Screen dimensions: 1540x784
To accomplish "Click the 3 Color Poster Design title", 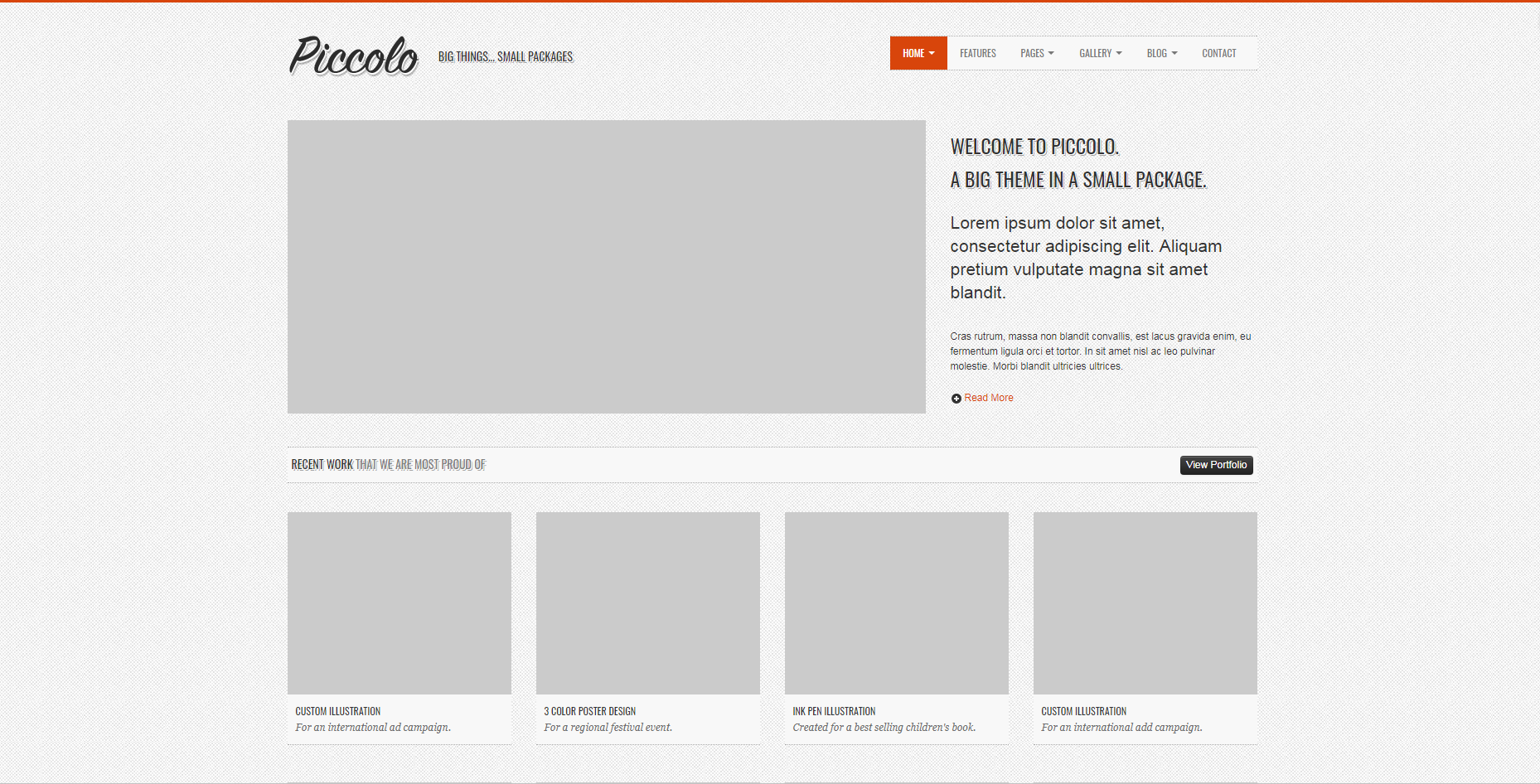I will (x=589, y=711).
